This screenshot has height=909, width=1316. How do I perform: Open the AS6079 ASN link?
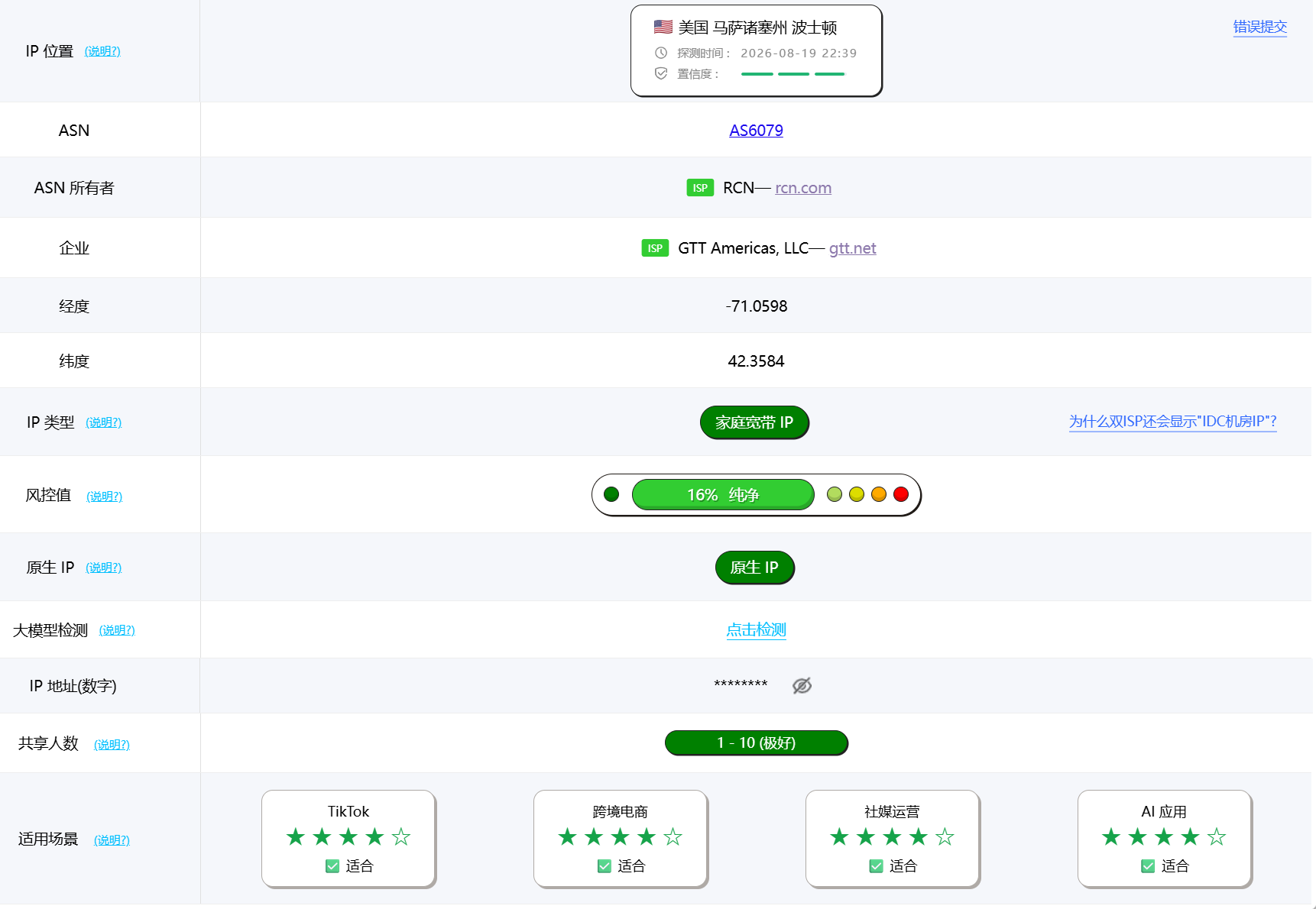point(756,131)
